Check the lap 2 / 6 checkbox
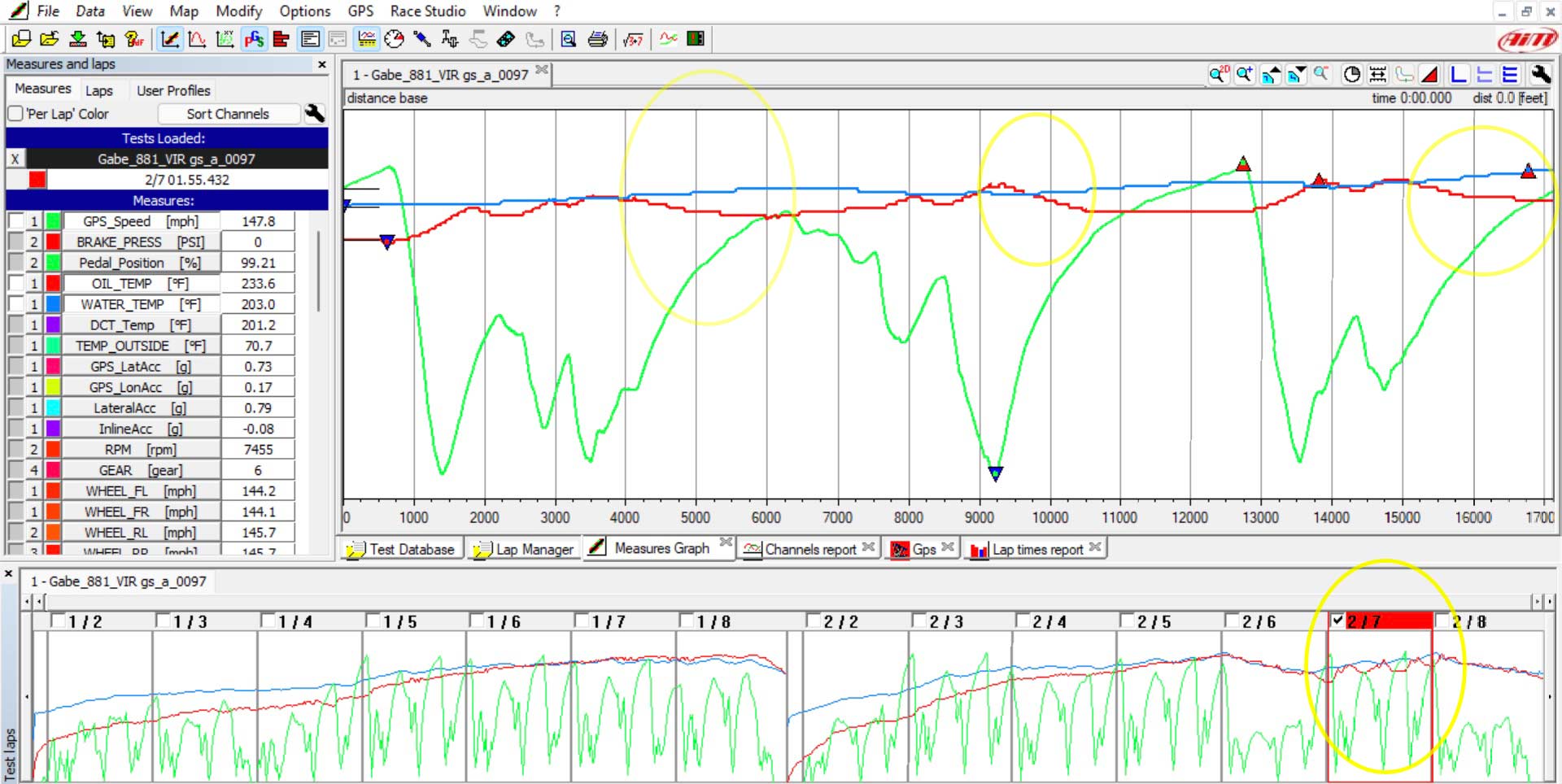Image resolution: width=1562 pixels, height=784 pixels. [1232, 621]
